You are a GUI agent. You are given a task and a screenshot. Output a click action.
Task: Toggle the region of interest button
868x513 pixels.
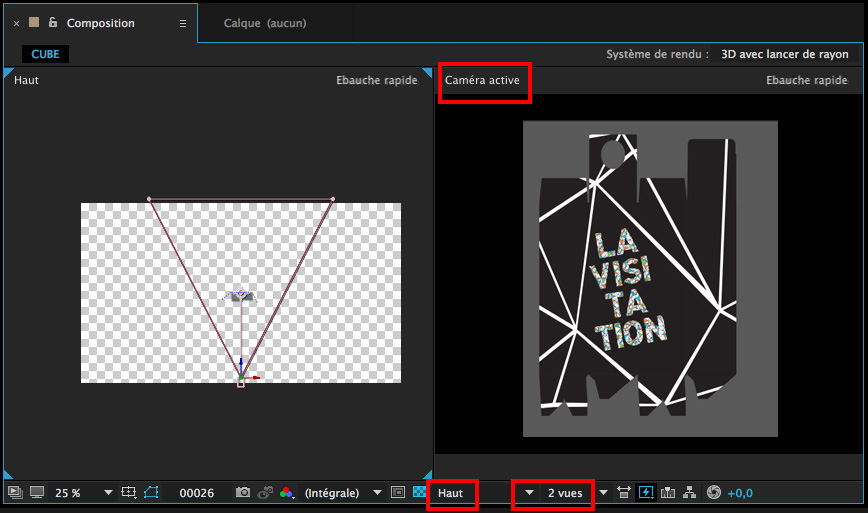click(397, 493)
